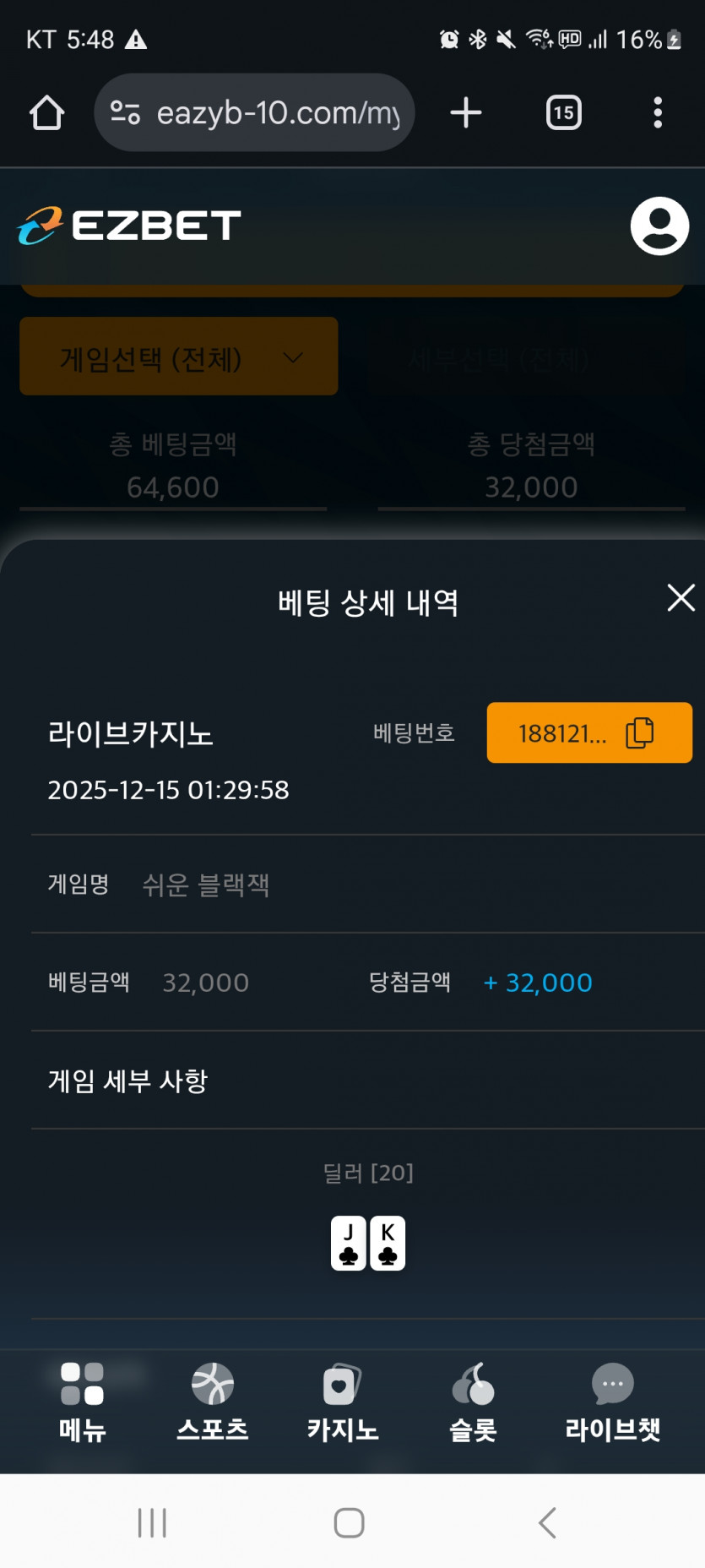Viewport: 705px width, 1568px height.
Task: Tap the browser home icon
Action: click(x=46, y=112)
